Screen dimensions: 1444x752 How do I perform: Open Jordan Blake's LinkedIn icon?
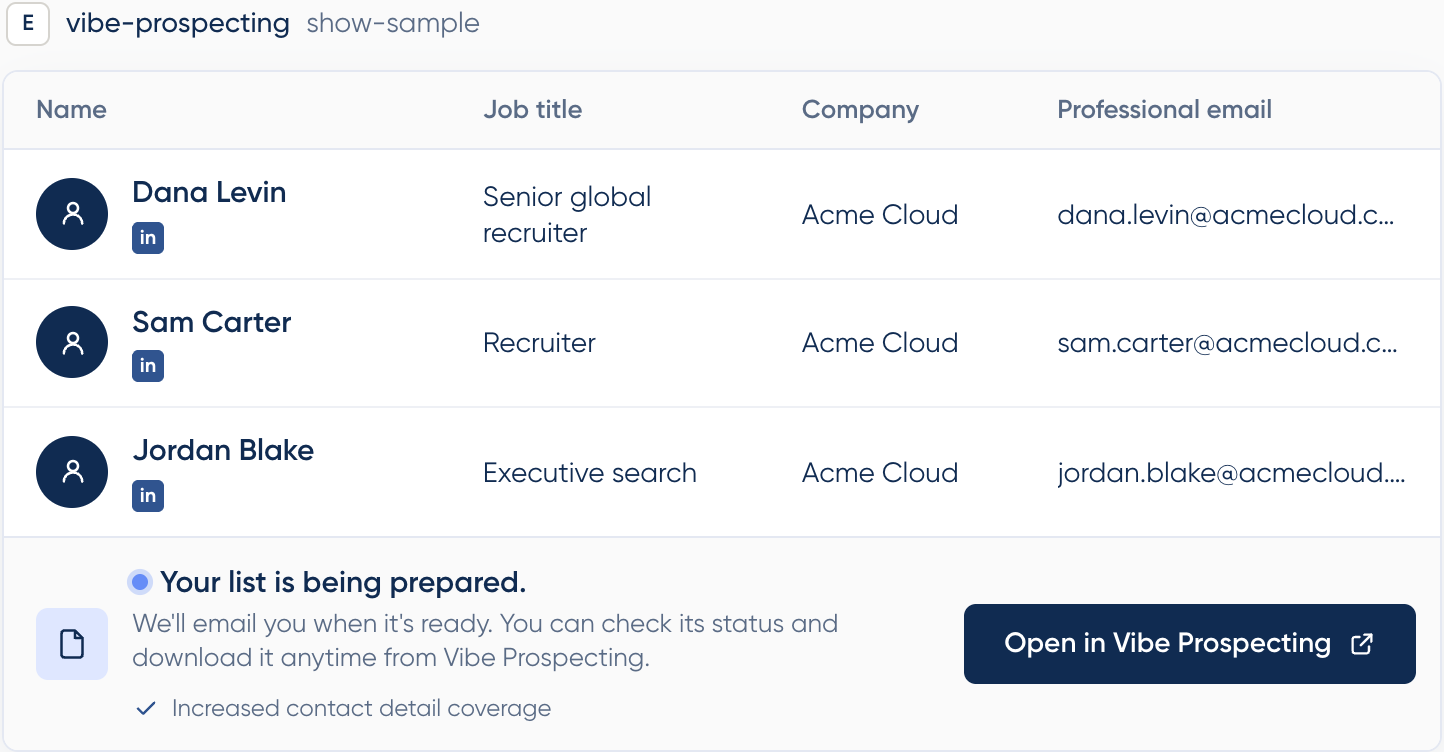click(x=148, y=496)
